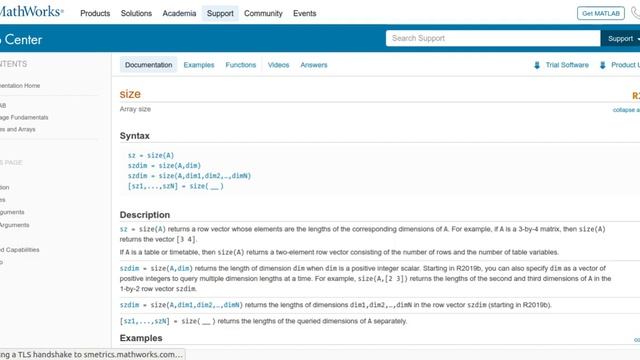Click szdim link in second description entry

click(129, 269)
